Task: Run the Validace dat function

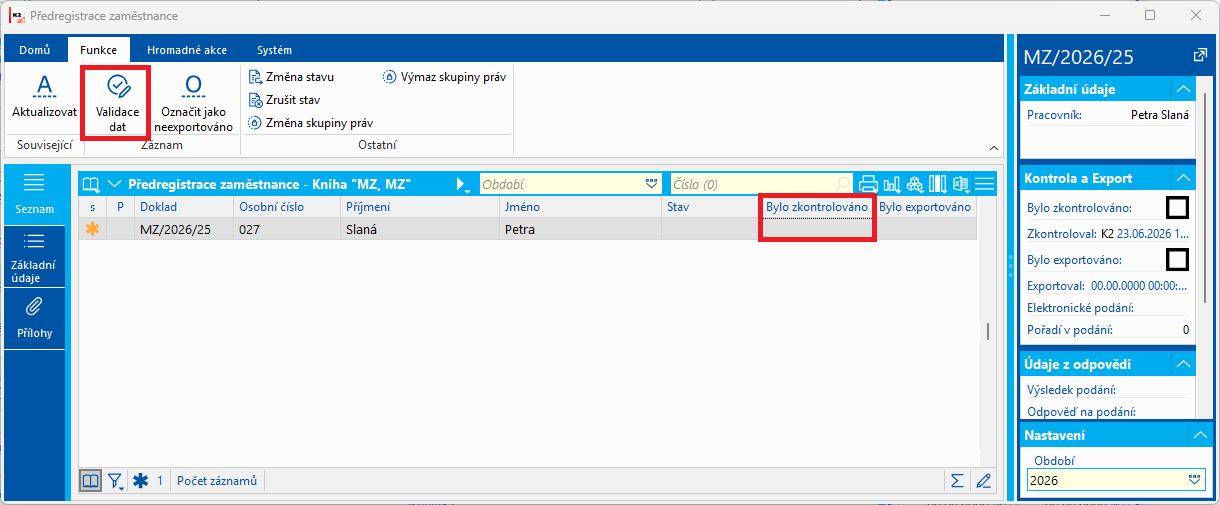Action: [117, 103]
